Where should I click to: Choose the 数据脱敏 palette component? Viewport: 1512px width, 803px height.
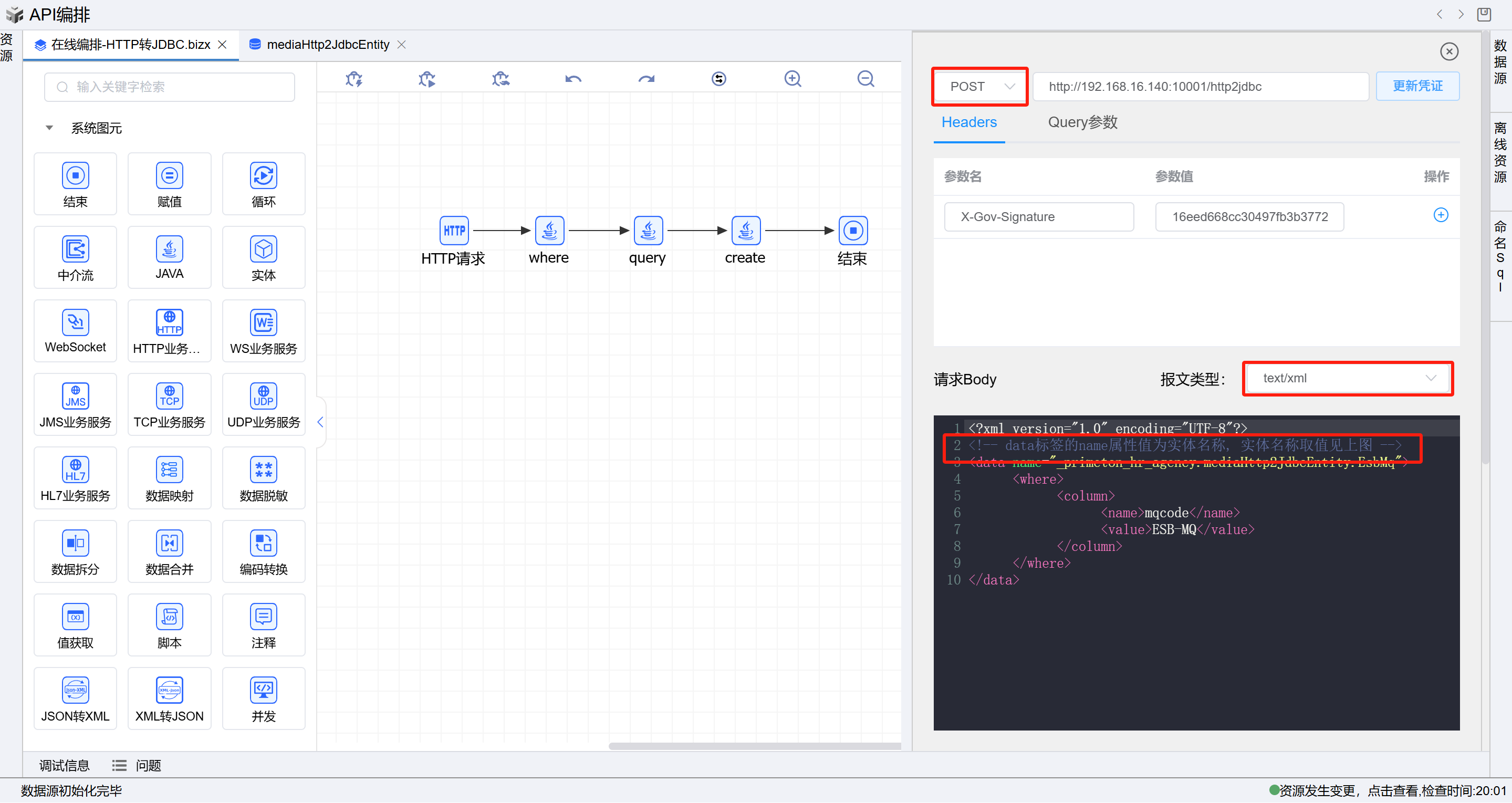click(264, 477)
